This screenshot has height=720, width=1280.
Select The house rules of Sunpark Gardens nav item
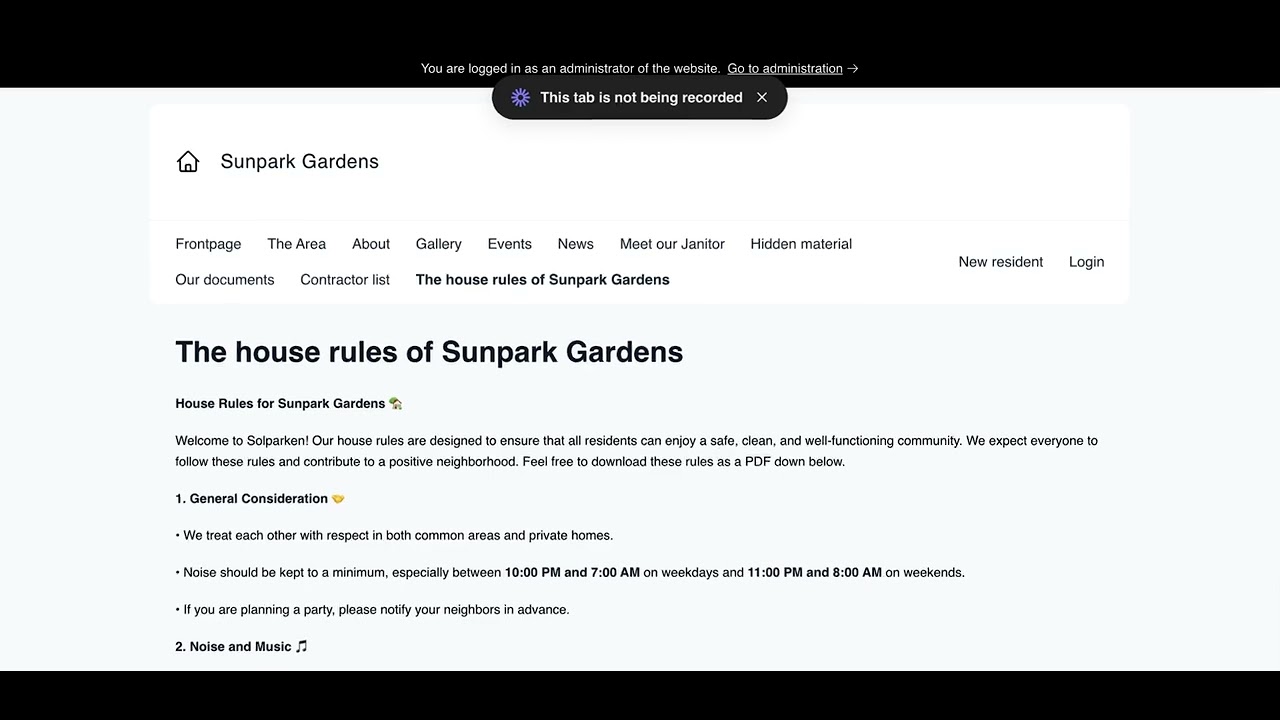click(542, 280)
